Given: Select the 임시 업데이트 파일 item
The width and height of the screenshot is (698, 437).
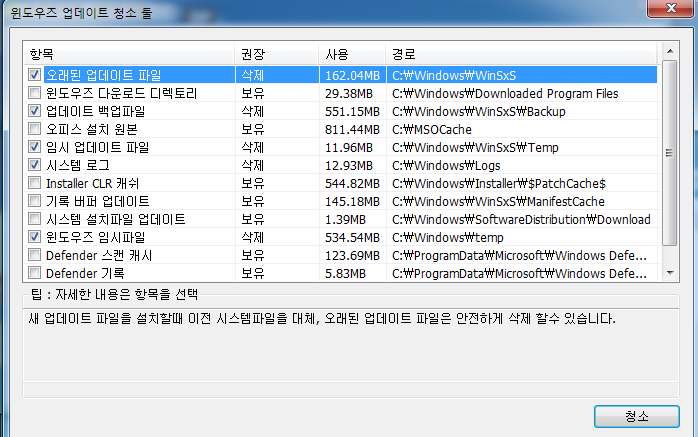Looking at the screenshot, I should (97, 147).
